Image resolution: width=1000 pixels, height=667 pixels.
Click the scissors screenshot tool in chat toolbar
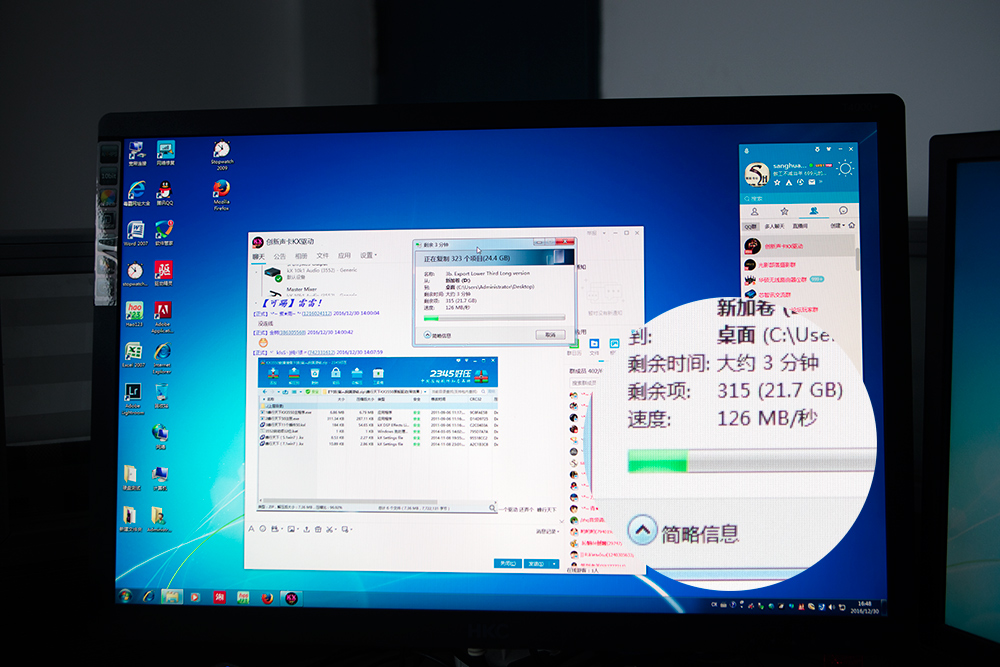(x=330, y=529)
